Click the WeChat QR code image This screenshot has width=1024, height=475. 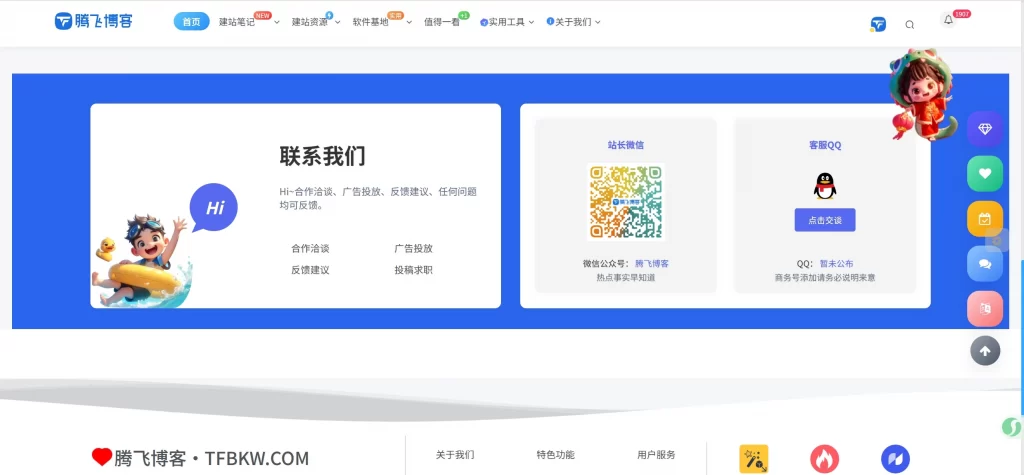(626, 202)
